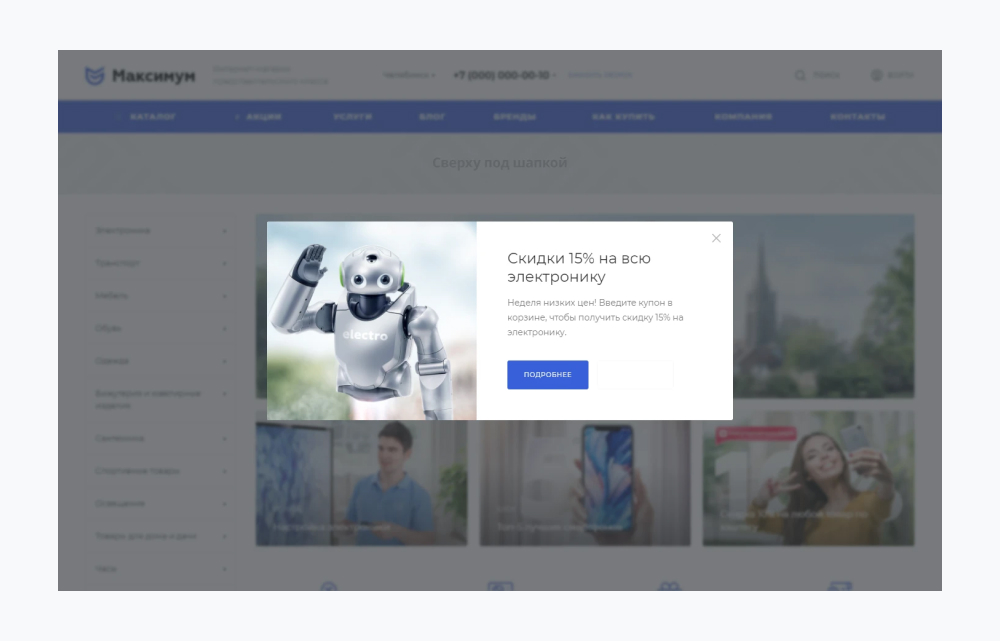Image resolution: width=1000 pixels, height=641 pixels.
Task: Open the Каталог menu item
Action: click(153, 117)
